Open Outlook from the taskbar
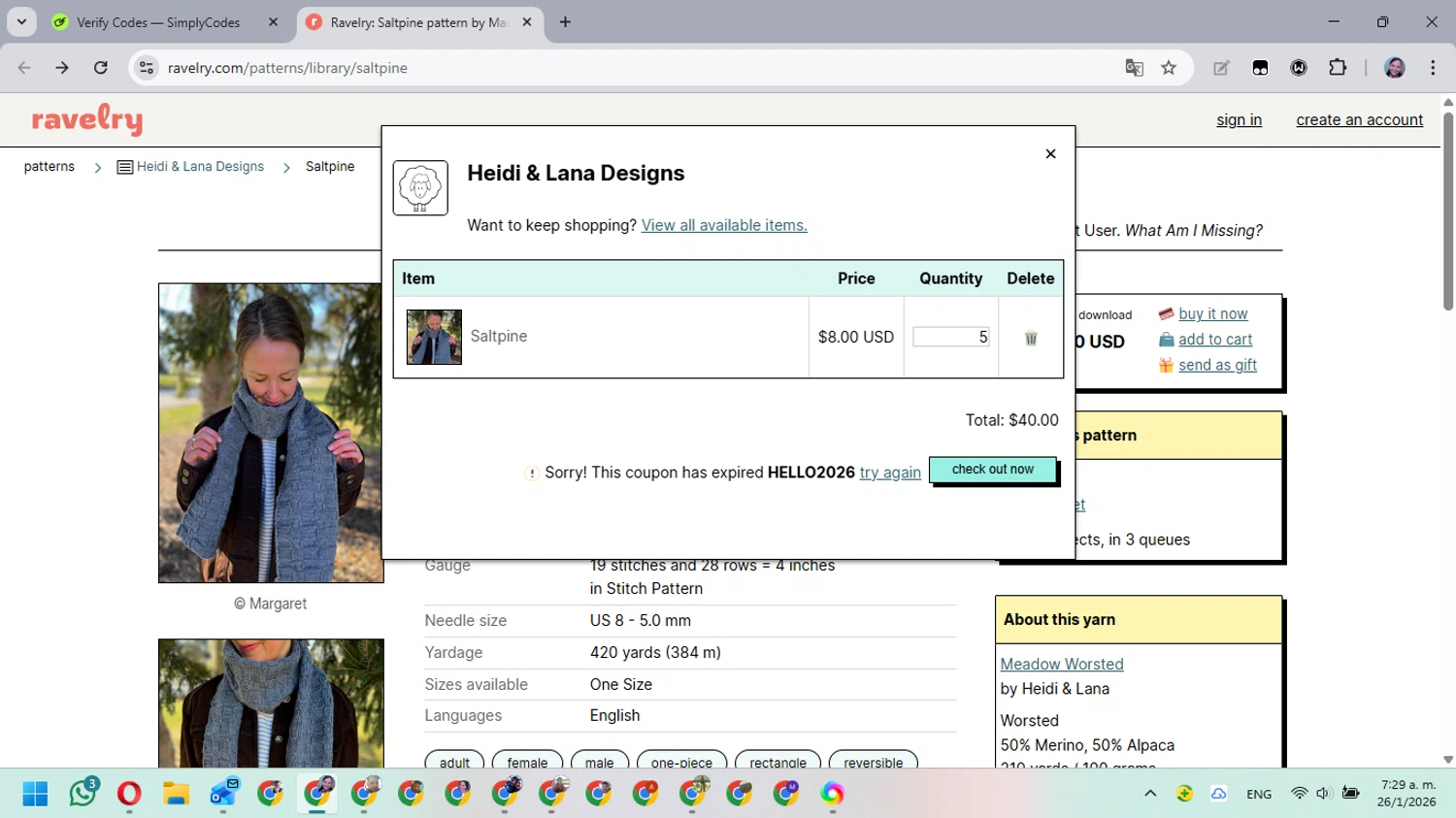1456x818 pixels. pyautogui.click(x=223, y=794)
